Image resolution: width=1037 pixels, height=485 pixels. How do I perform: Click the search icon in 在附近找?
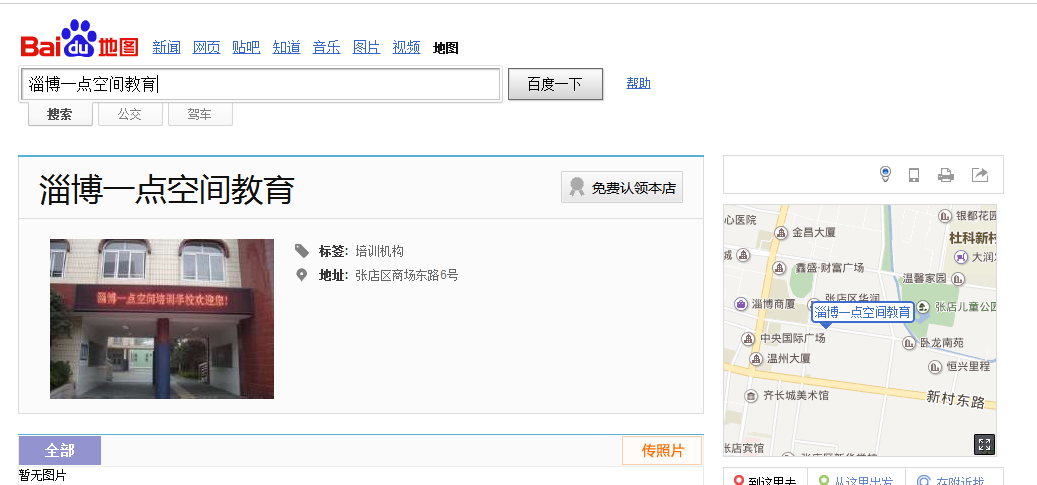pyautogui.click(x=923, y=481)
